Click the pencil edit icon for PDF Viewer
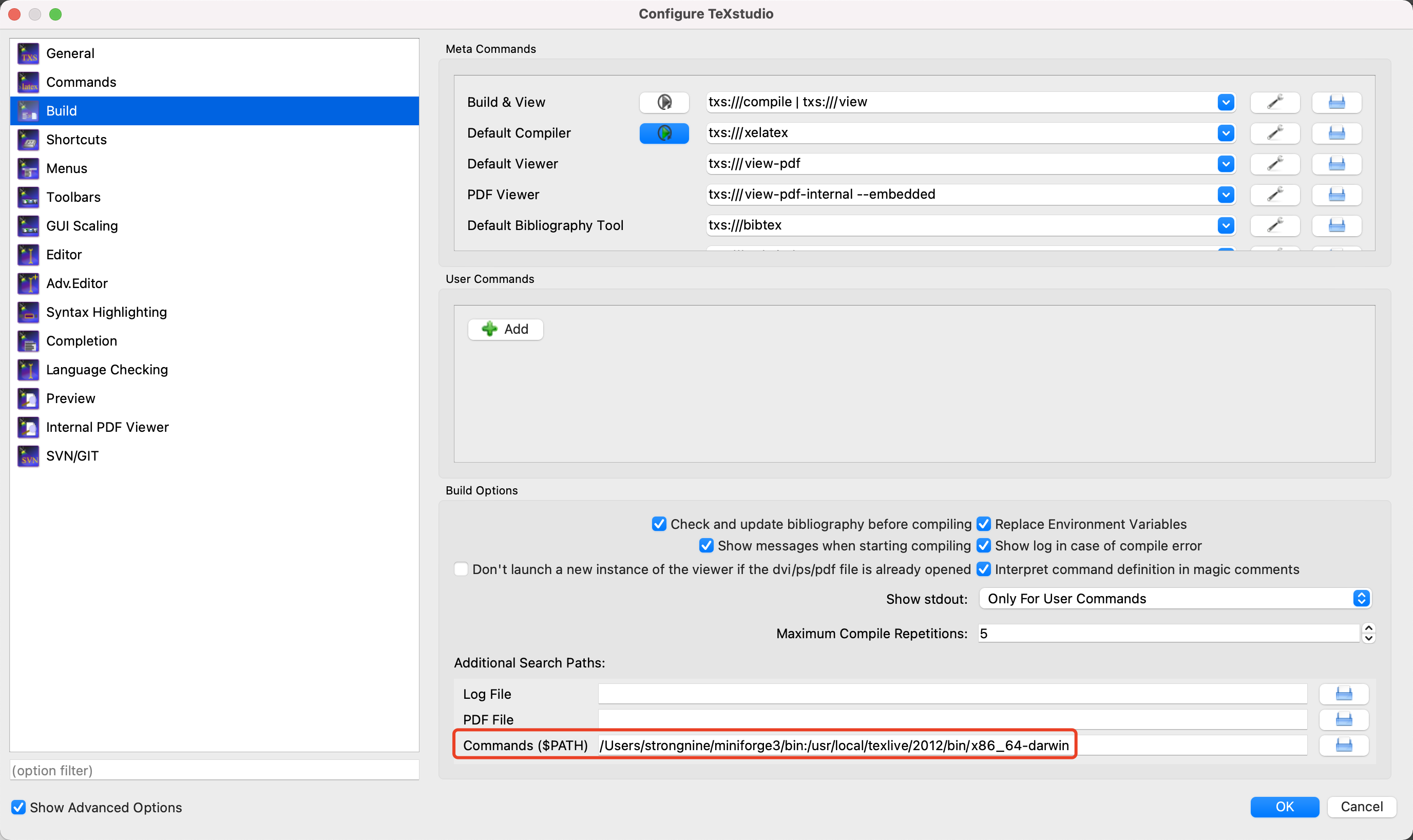Image resolution: width=1413 pixels, height=840 pixels. click(1276, 194)
